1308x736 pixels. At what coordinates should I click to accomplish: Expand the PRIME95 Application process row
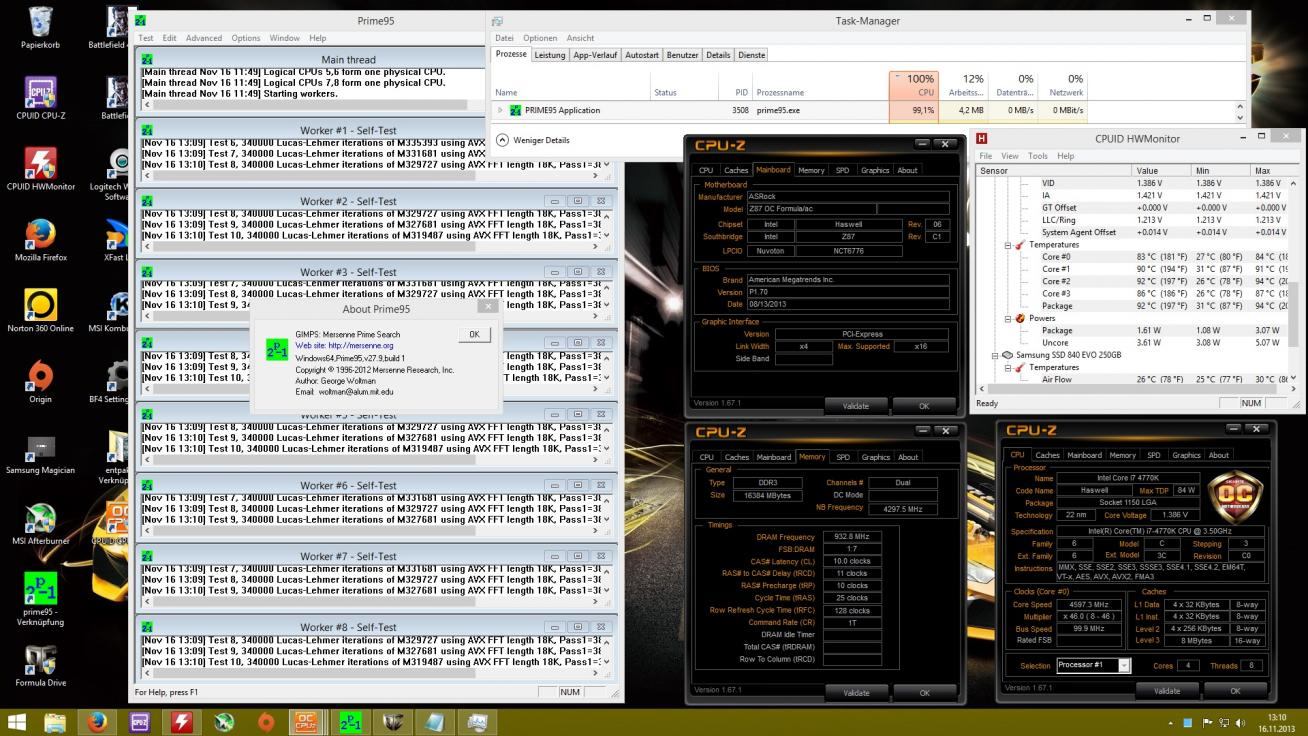point(500,111)
